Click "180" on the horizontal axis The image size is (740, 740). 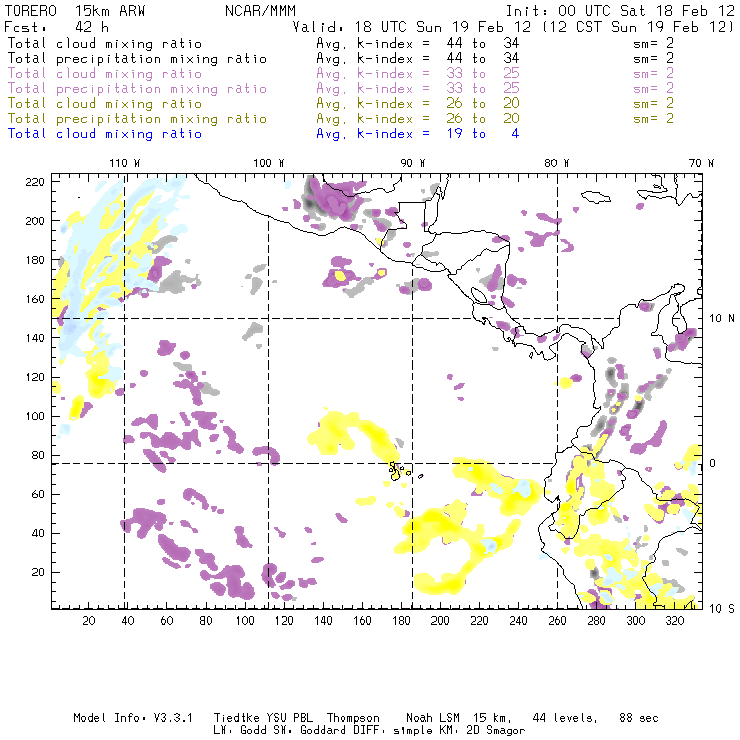coord(401,621)
